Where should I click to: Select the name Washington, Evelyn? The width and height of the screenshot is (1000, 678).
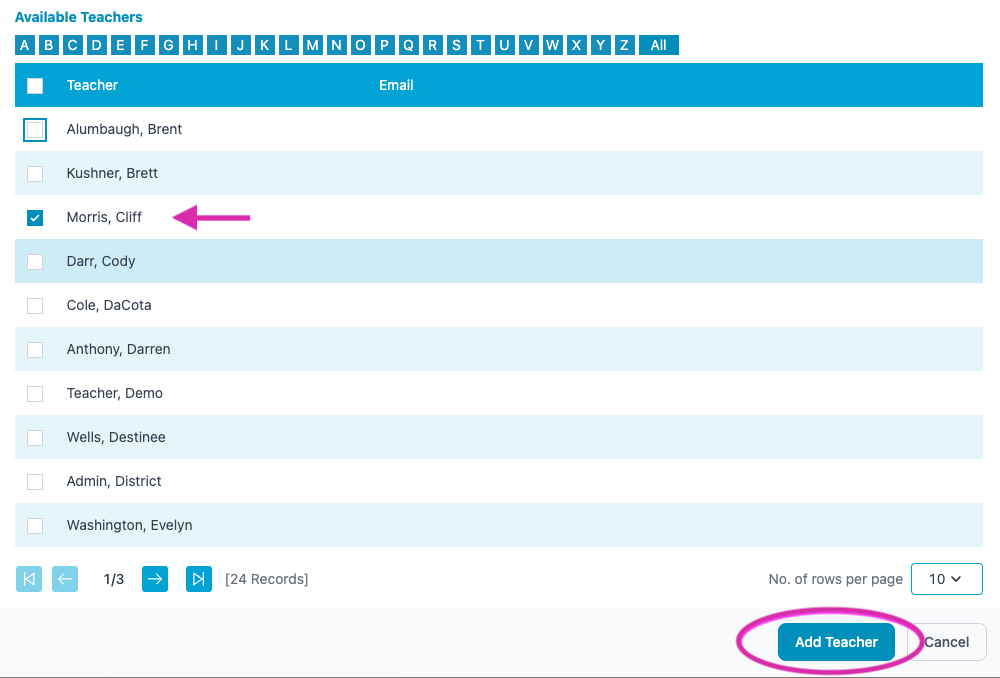[x=129, y=526]
